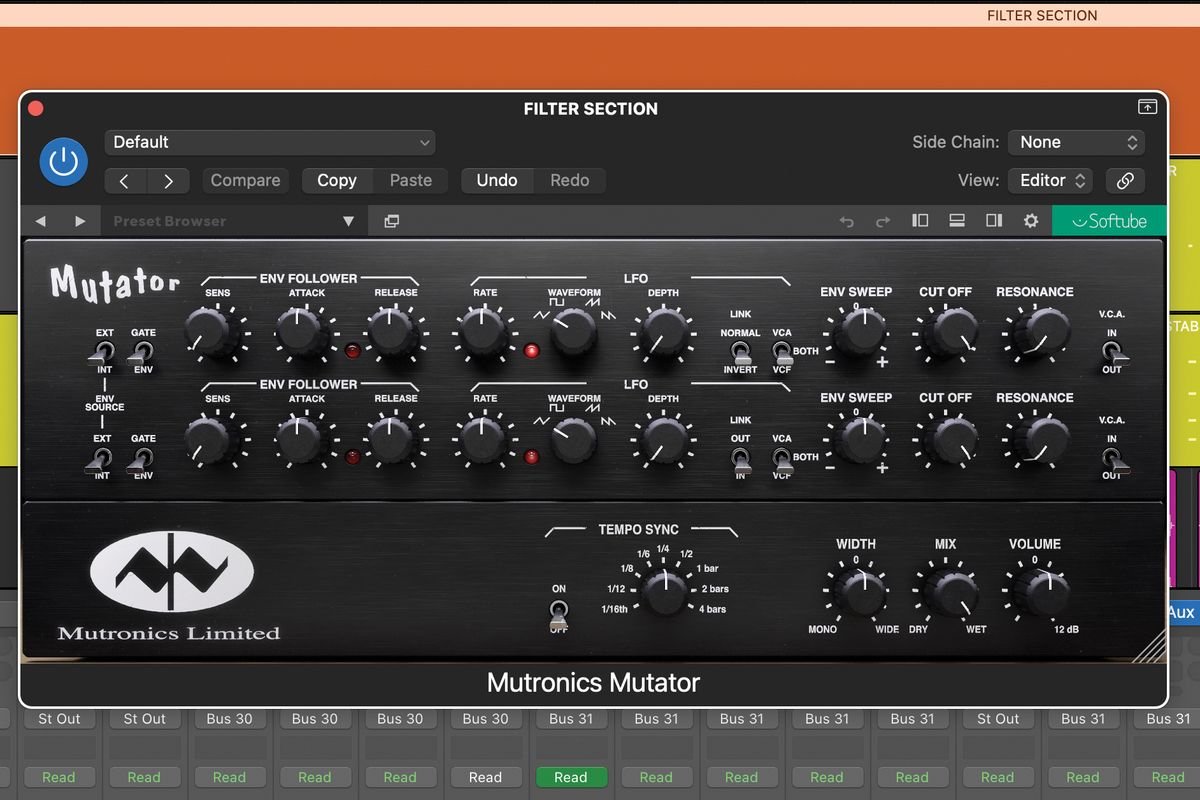
Task: Select the left panel layout icon
Action: (x=920, y=220)
